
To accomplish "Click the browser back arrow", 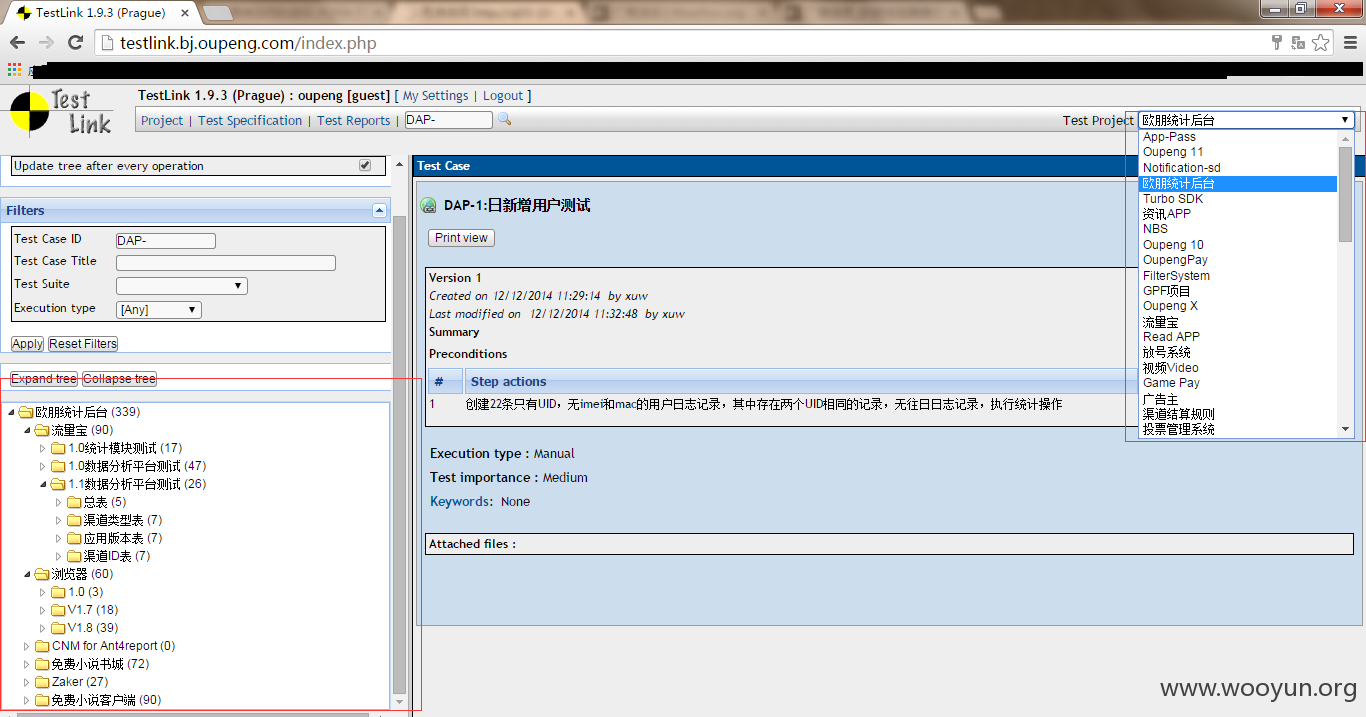I will click(17, 43).
